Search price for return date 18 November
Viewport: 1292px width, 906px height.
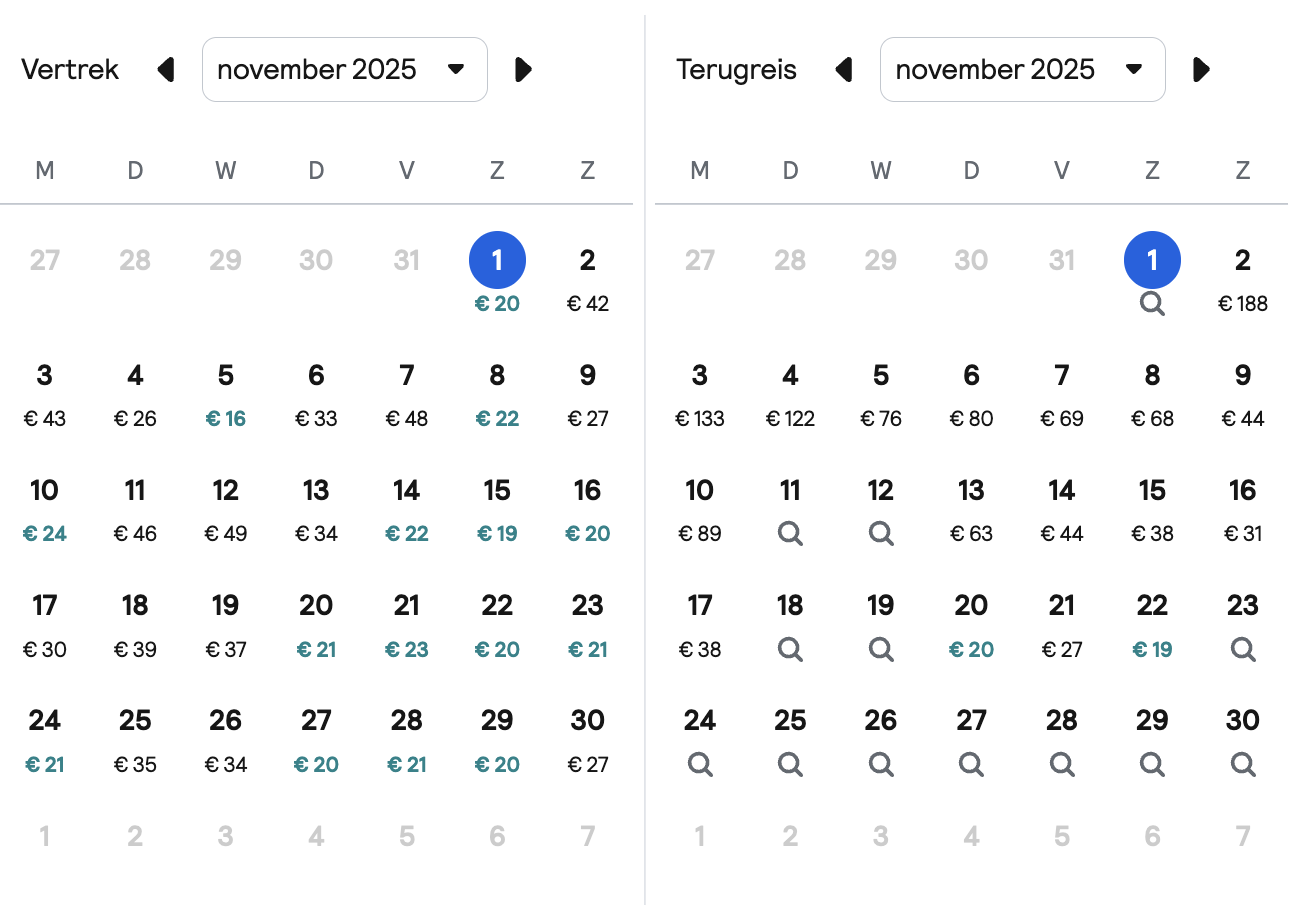pos(790,649)
